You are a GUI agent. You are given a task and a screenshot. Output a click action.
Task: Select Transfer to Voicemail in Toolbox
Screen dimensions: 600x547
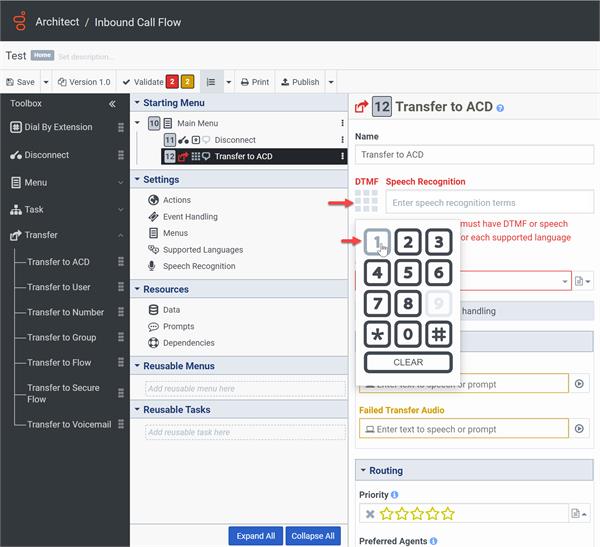click(x=69, y=425)
